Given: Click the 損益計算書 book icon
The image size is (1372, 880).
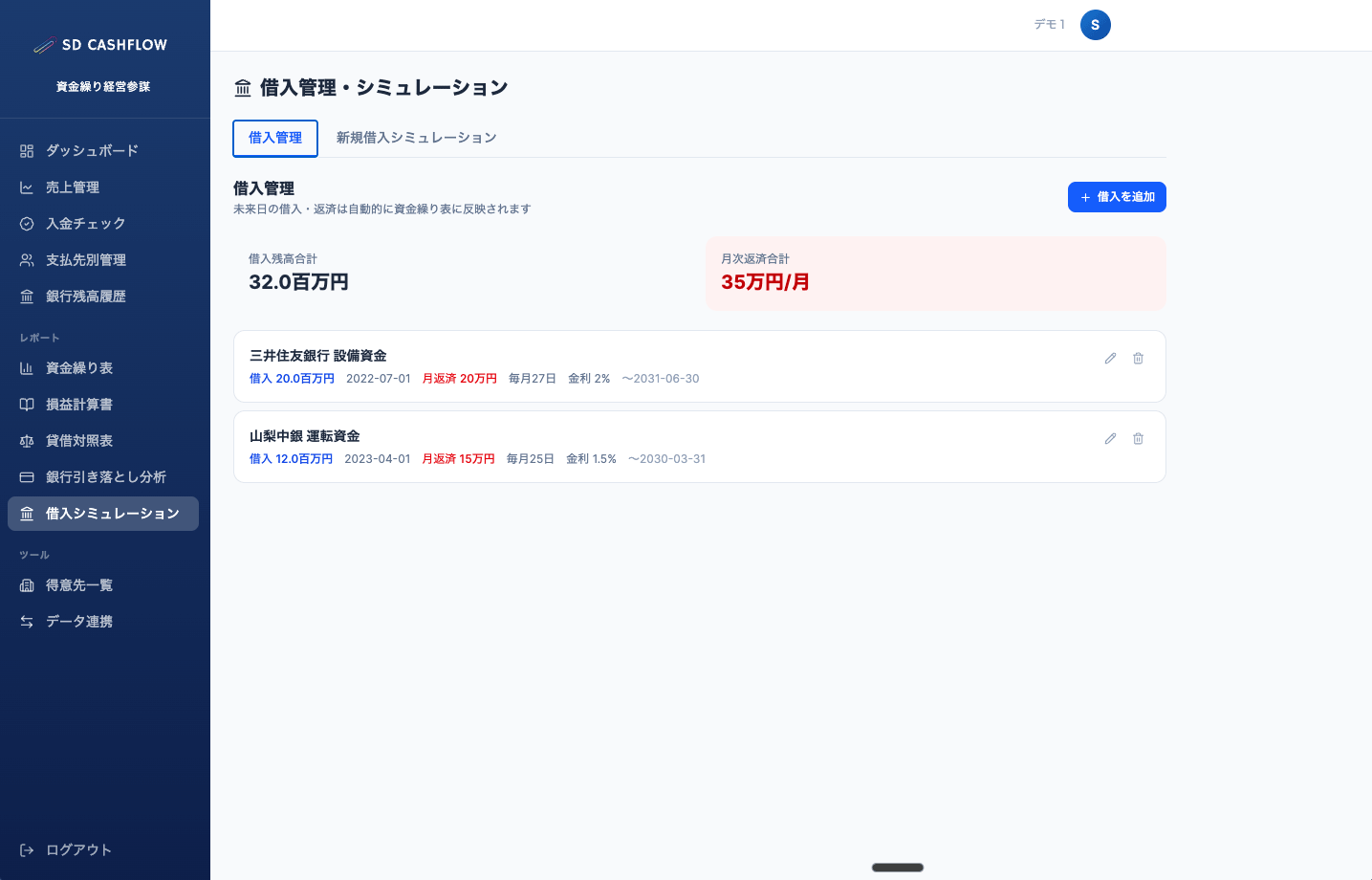Looking at the screenshot, I should coord(27,405).
